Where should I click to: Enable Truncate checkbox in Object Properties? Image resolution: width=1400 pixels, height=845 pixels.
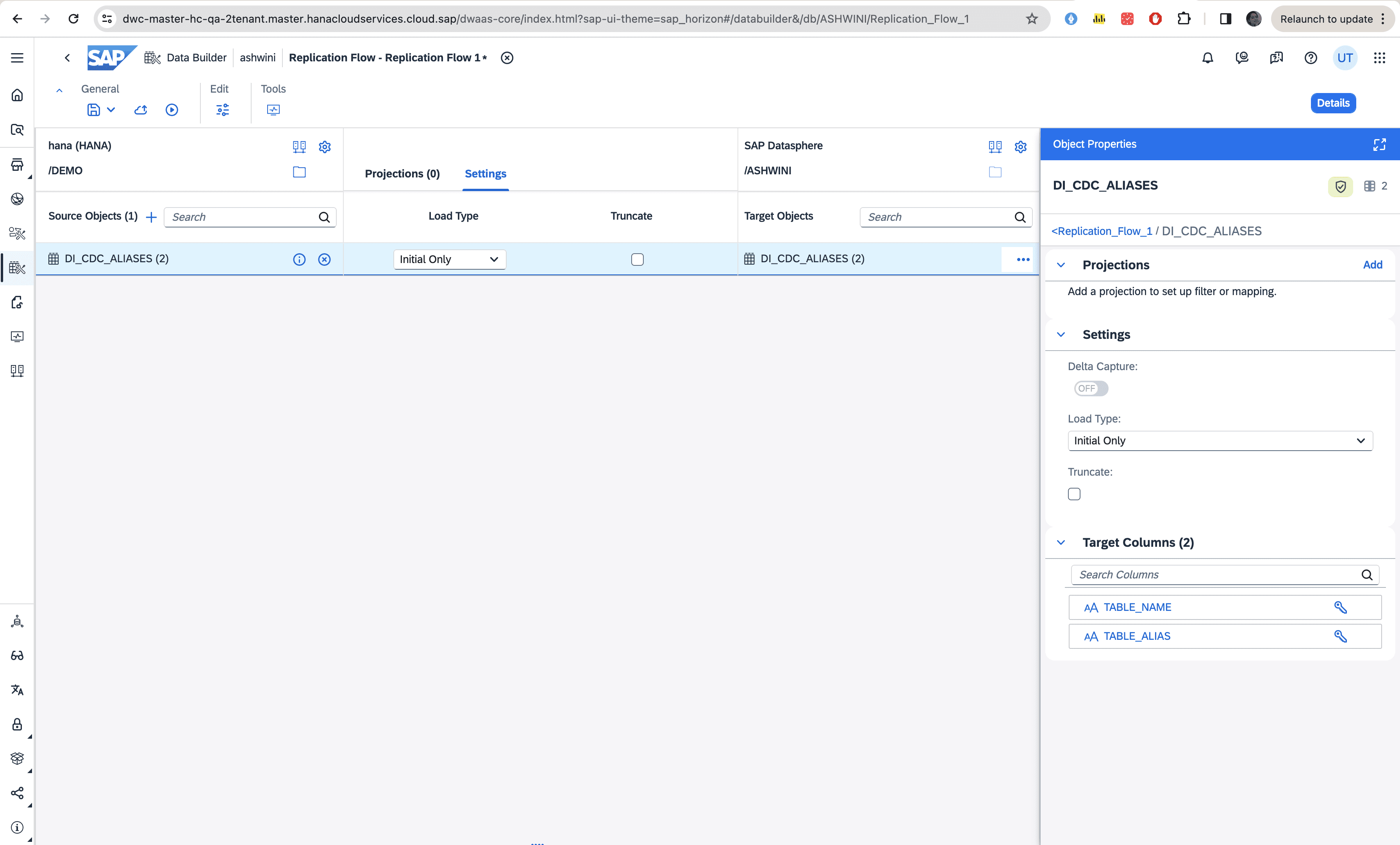[x=1074, y=494]
